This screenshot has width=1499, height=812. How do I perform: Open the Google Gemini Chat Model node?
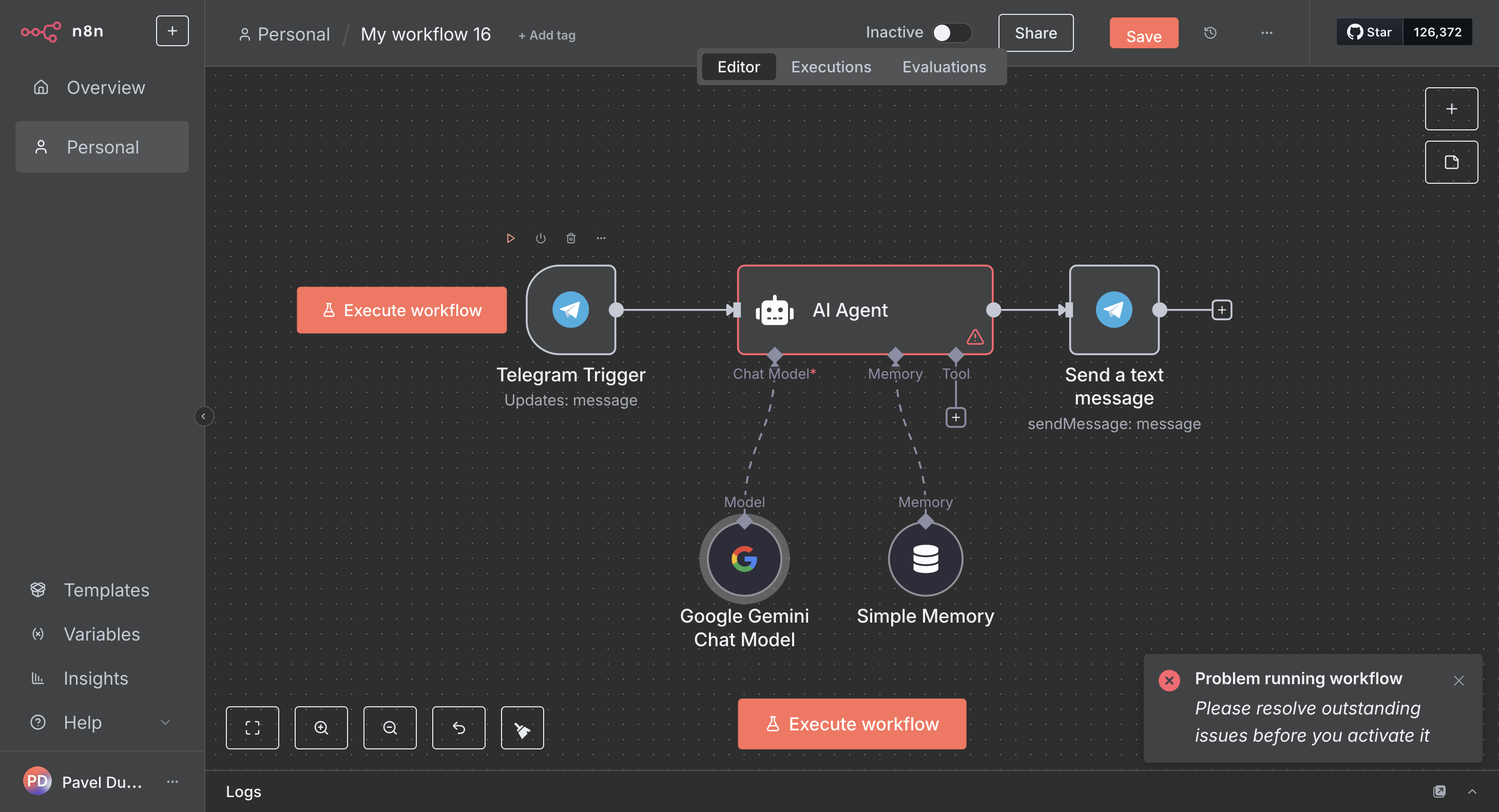744,558
